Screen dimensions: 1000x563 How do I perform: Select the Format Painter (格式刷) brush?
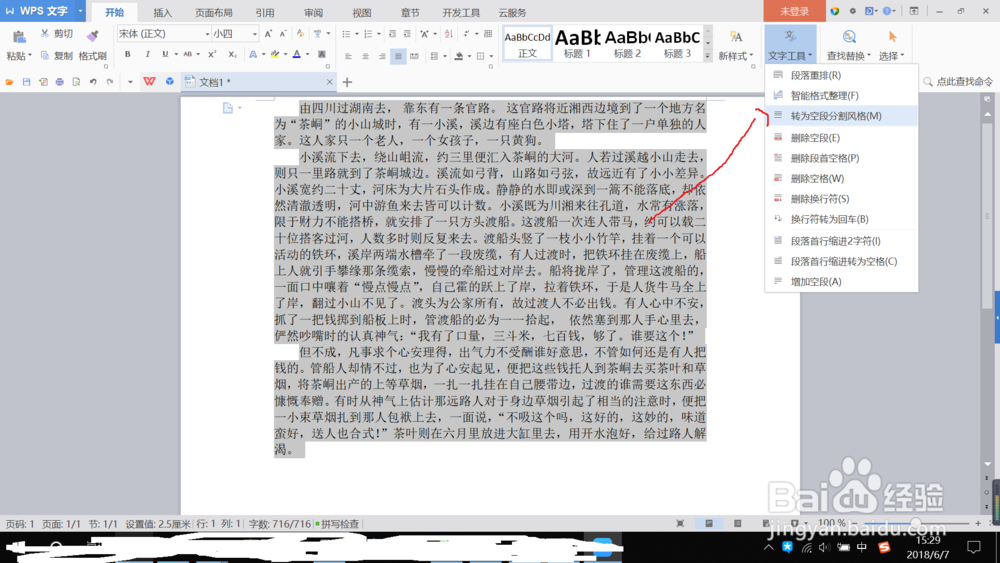click(x=92, y=36)
